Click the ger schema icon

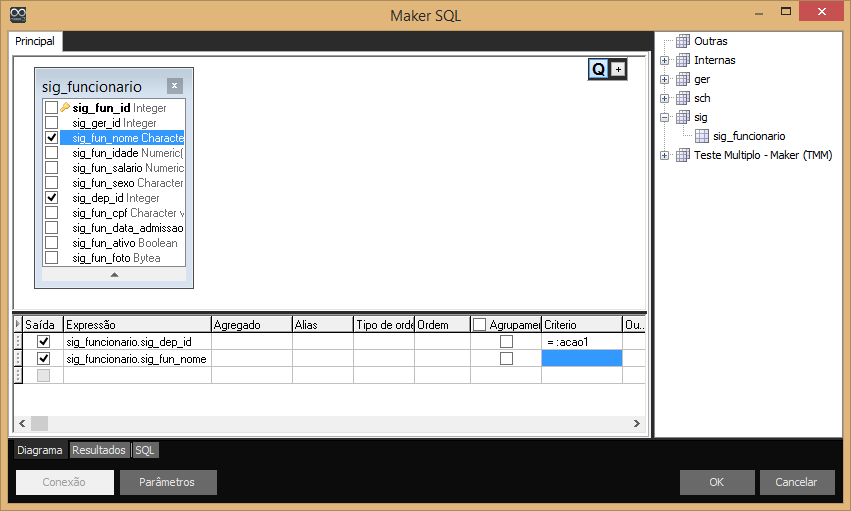click(x=683, y=79)
